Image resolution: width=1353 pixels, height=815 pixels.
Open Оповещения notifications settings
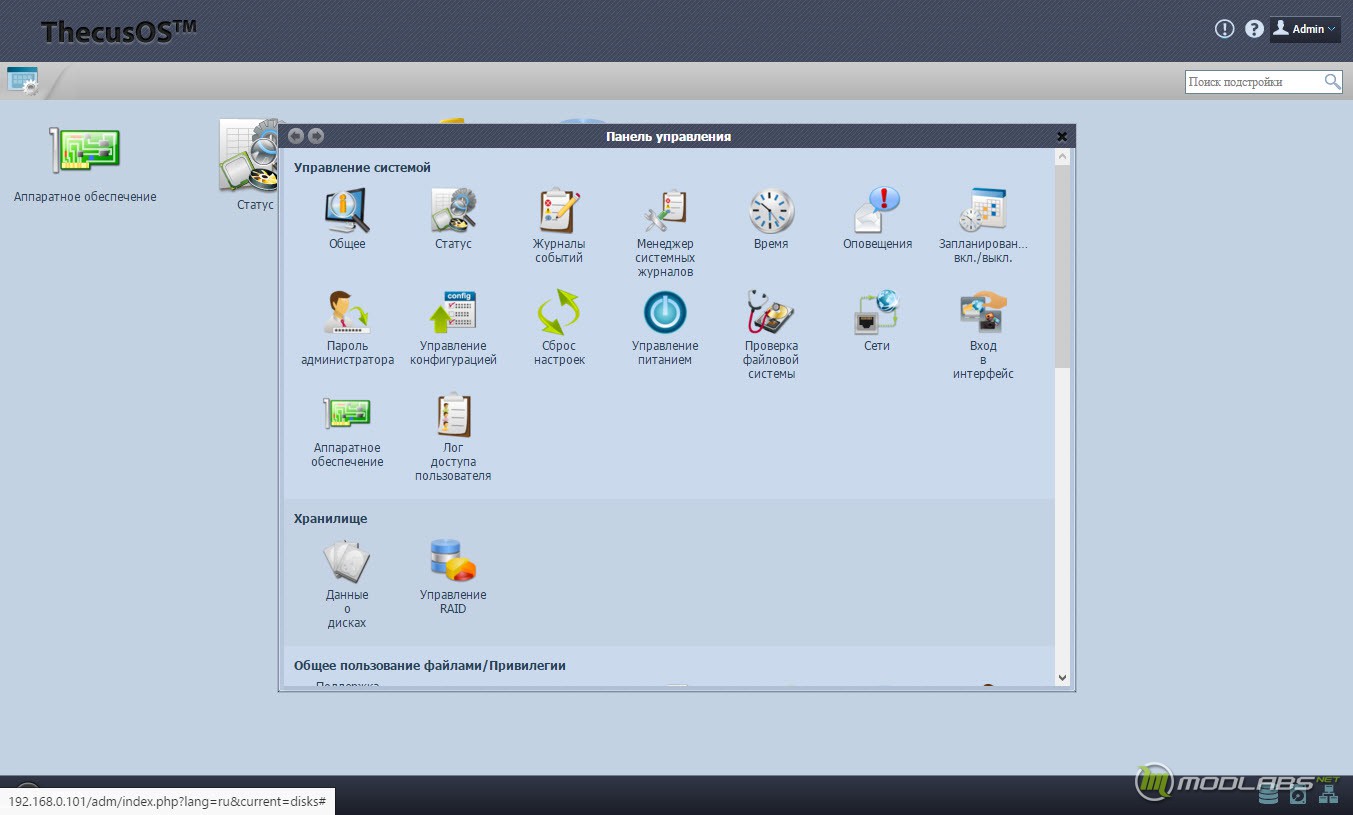[877, 211]
